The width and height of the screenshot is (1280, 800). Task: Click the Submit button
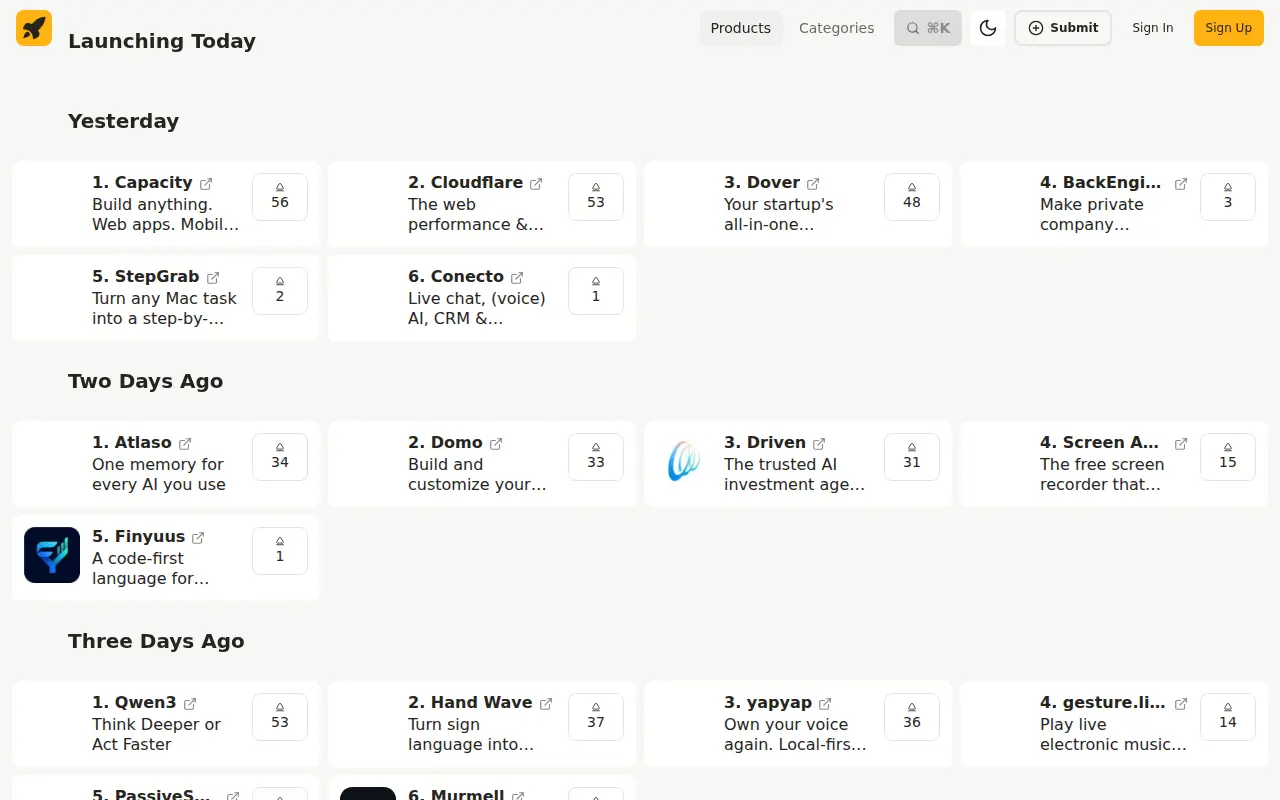click(x=1063, y=28)
